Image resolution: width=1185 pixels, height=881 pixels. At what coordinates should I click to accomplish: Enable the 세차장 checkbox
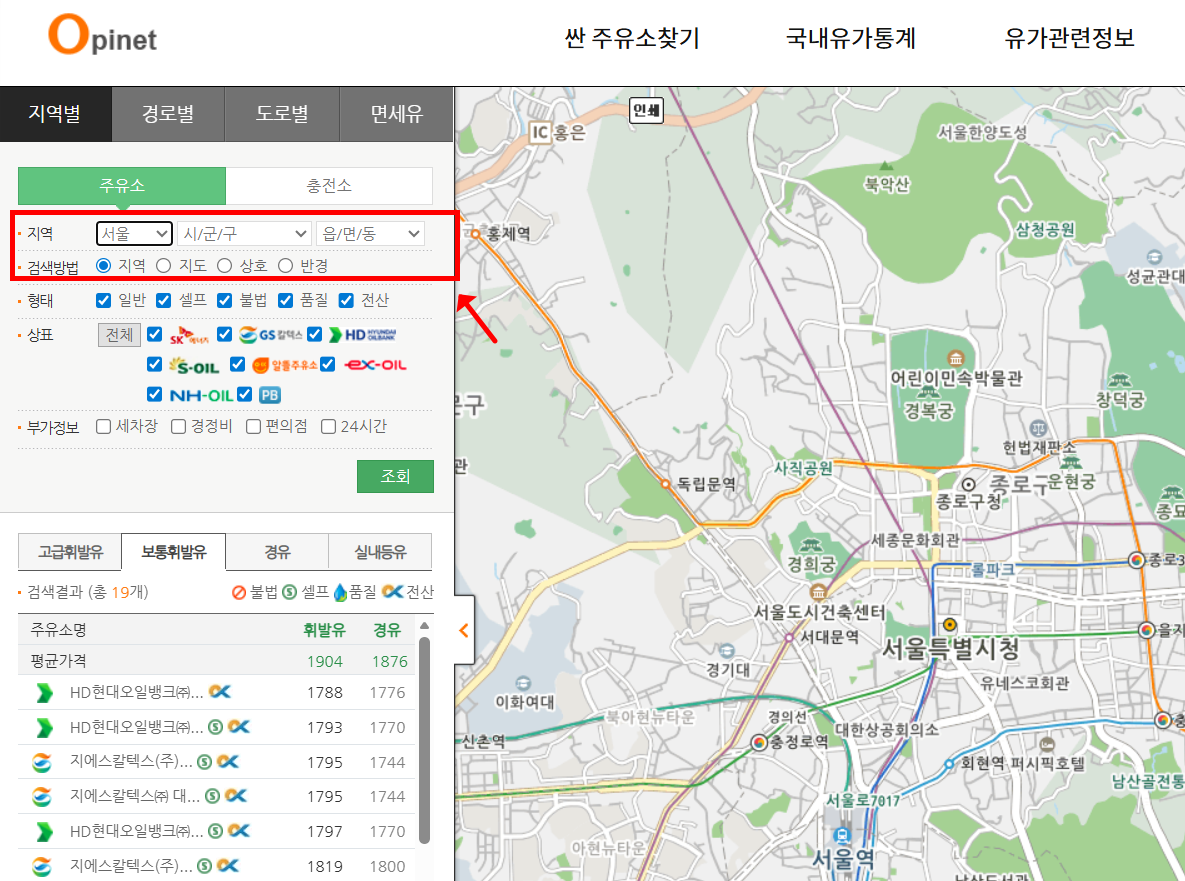[x=104, y=427]
